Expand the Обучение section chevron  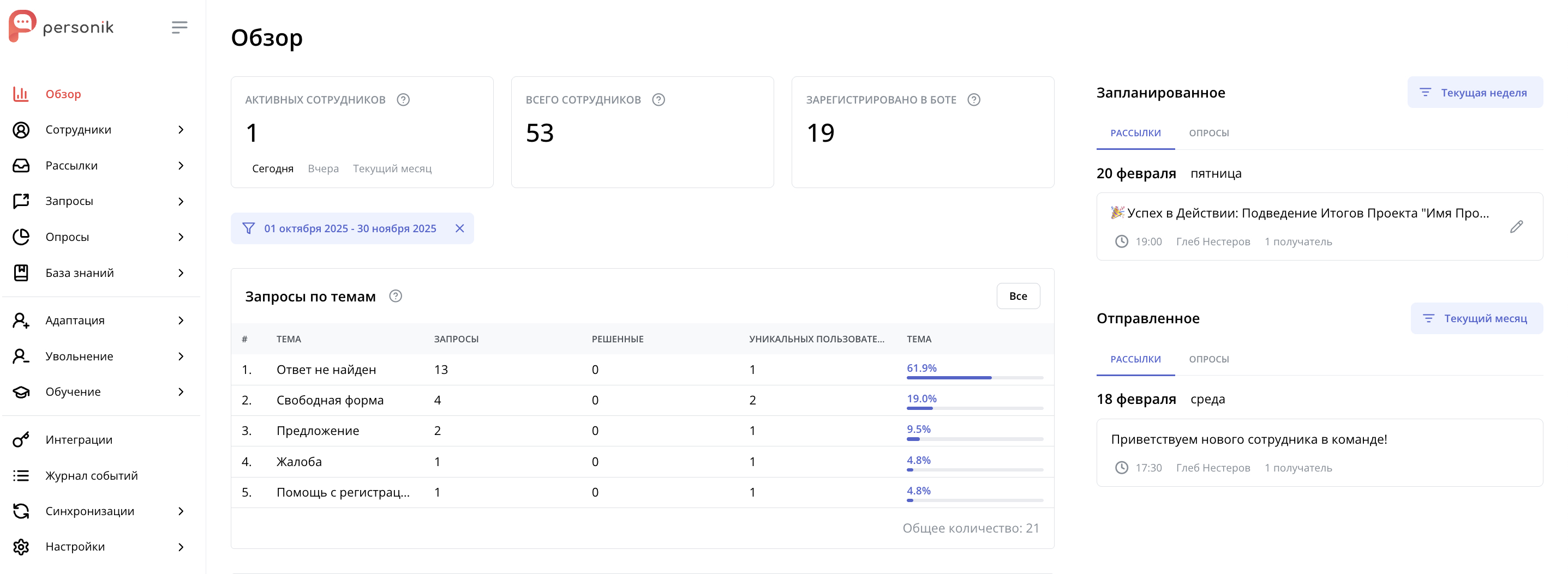click(181, 392)
